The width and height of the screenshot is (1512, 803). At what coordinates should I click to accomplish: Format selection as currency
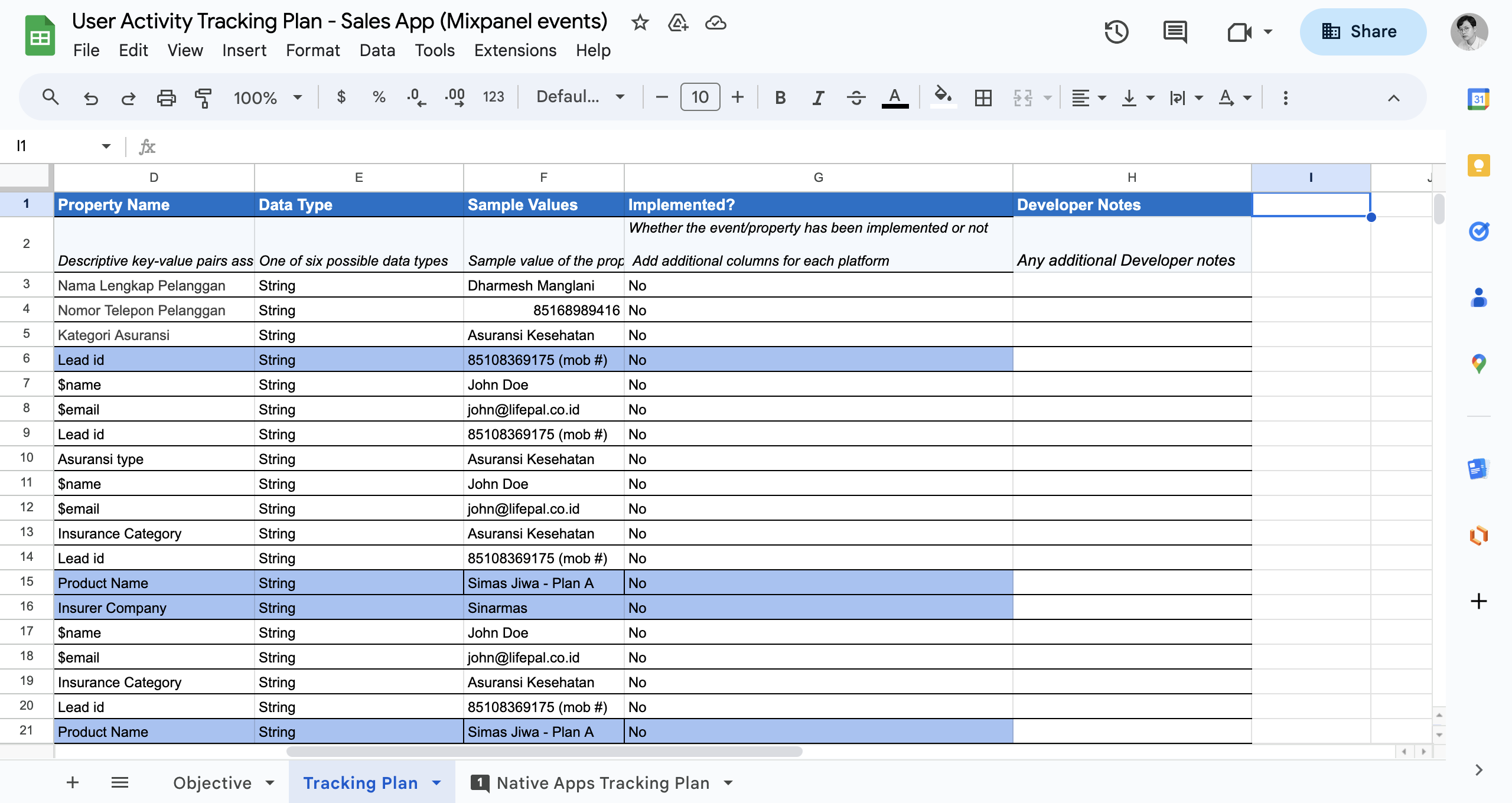coord(341,97)
